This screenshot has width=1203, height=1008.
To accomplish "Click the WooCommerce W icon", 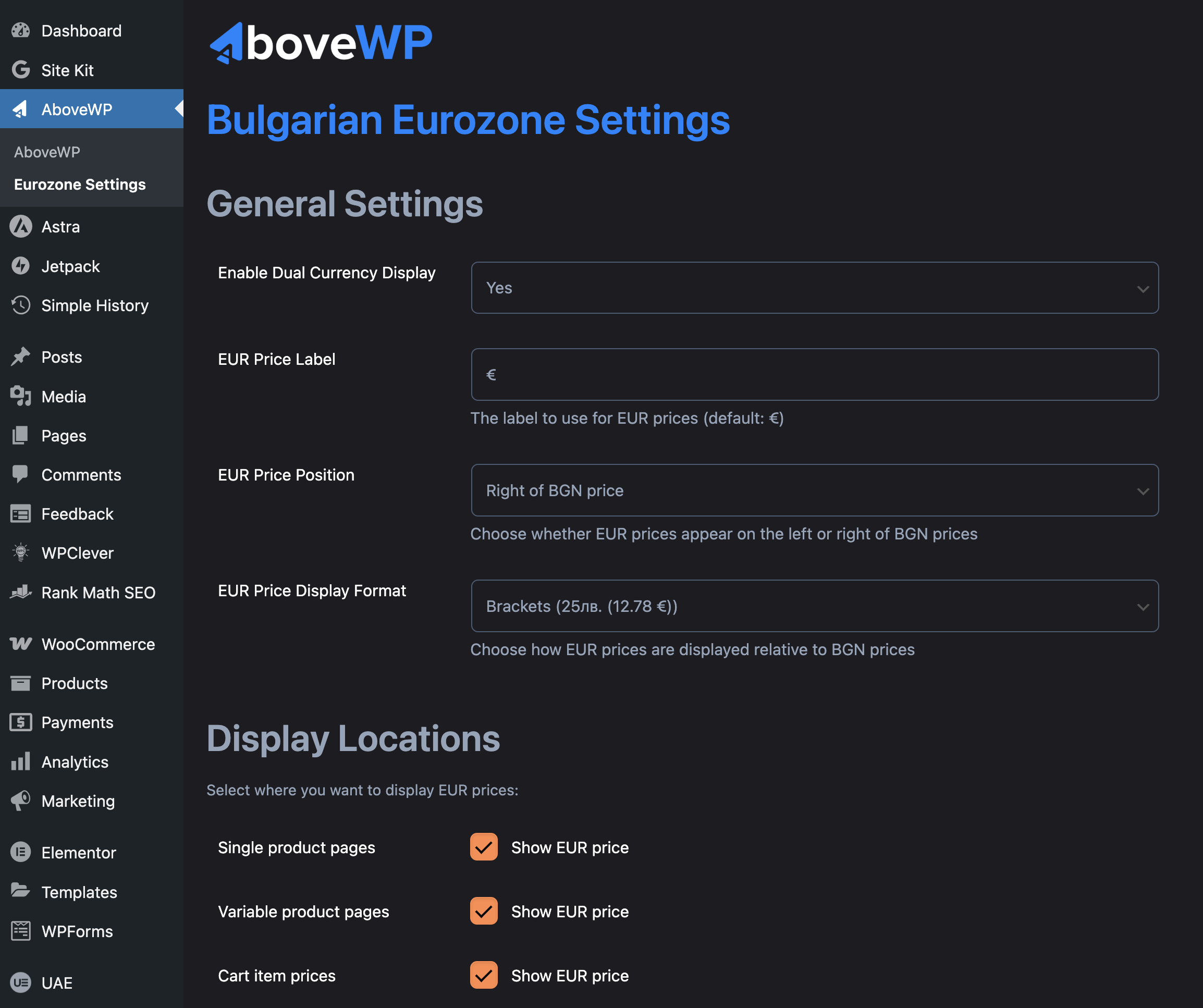I will [21, 644].
